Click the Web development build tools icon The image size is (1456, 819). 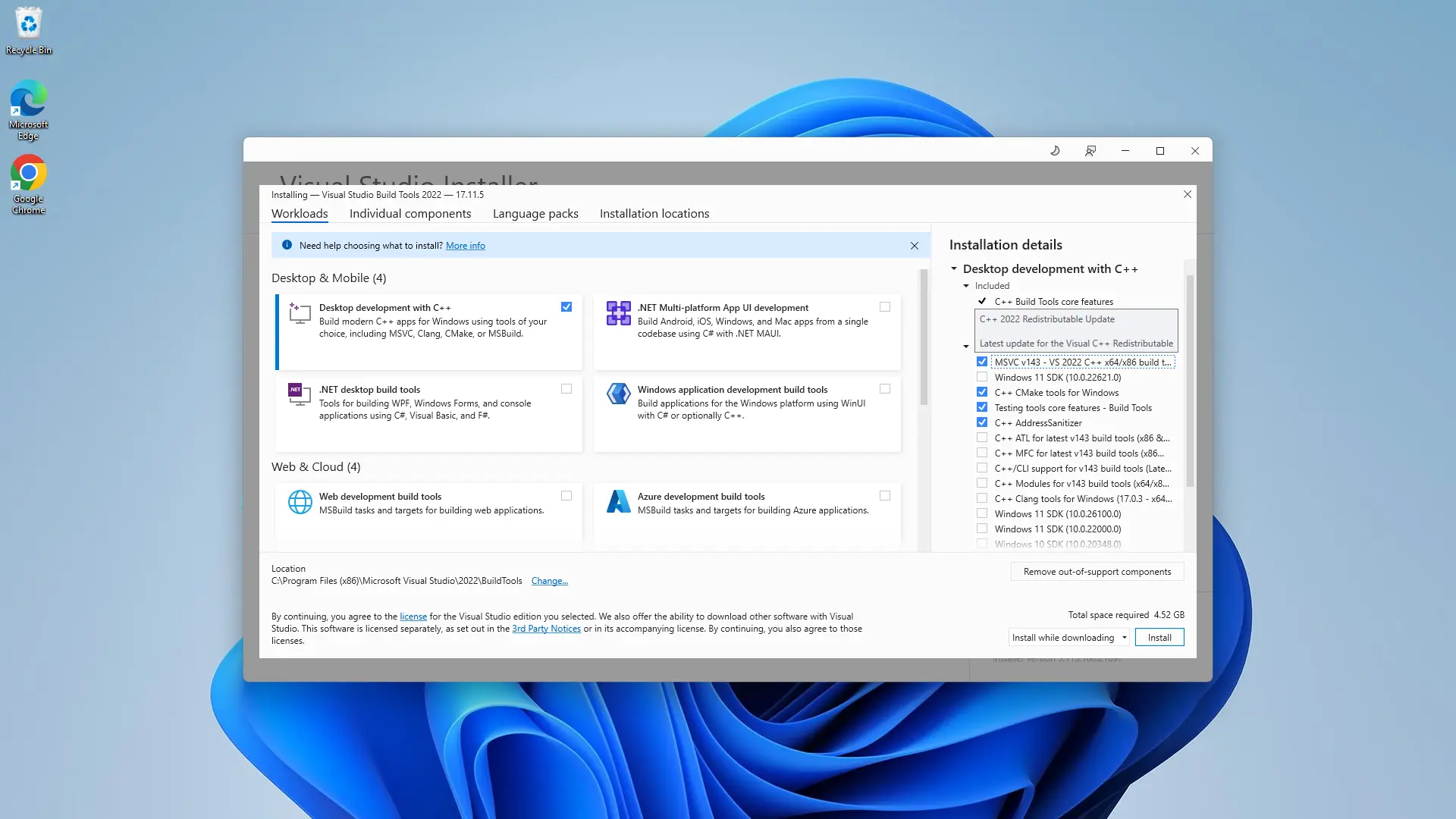(x=300, y=501)
